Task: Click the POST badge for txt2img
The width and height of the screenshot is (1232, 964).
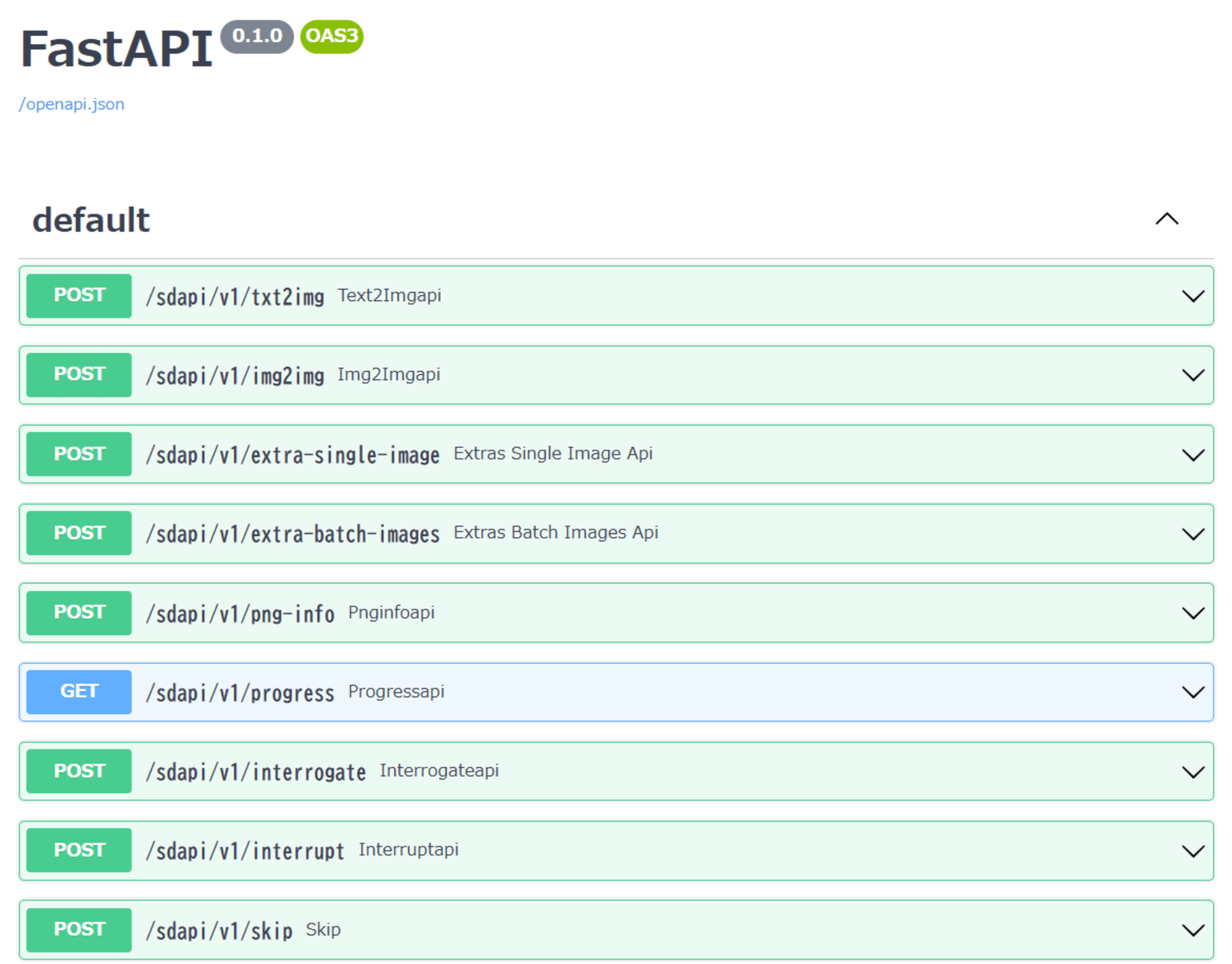Action: (79, 296)
